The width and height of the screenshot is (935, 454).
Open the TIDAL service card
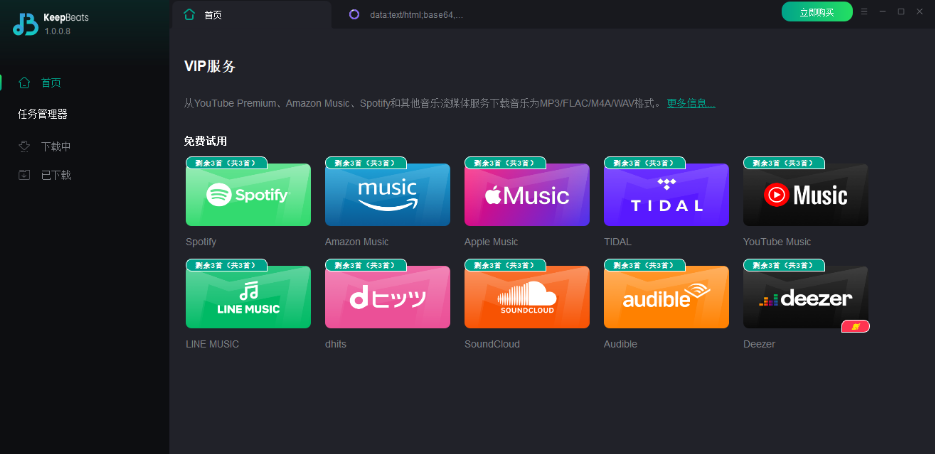667,194
